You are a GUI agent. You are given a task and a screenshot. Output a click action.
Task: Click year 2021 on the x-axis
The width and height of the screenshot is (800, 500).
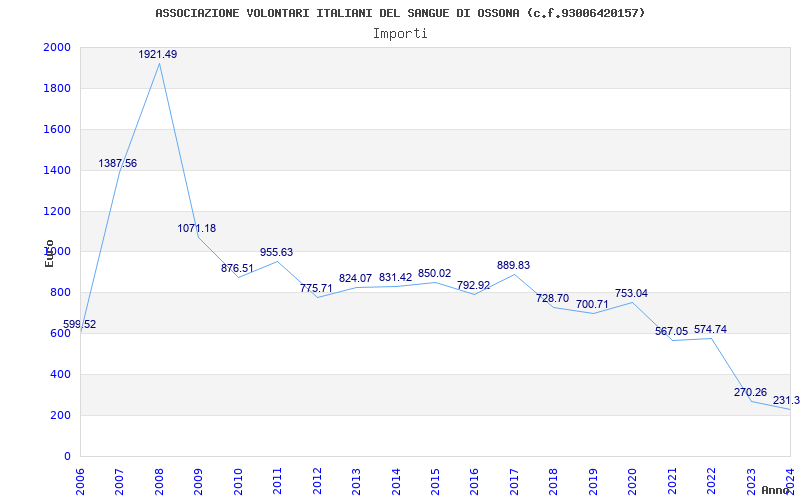pyautogui.click(x=672, y=481)
